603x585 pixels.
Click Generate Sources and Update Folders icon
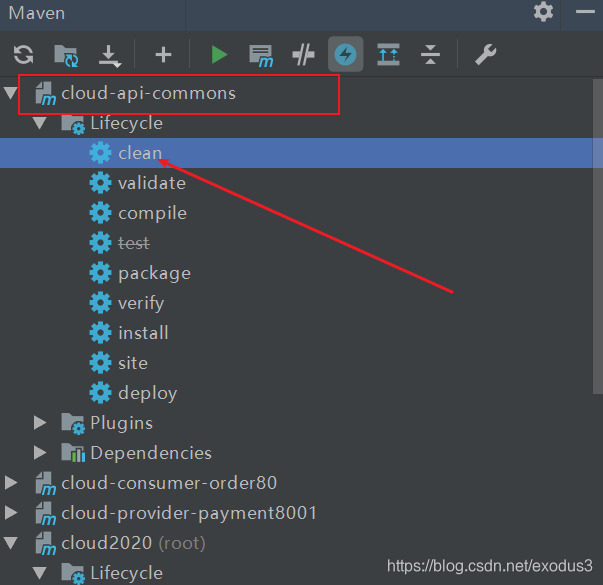tap(67, 55)
